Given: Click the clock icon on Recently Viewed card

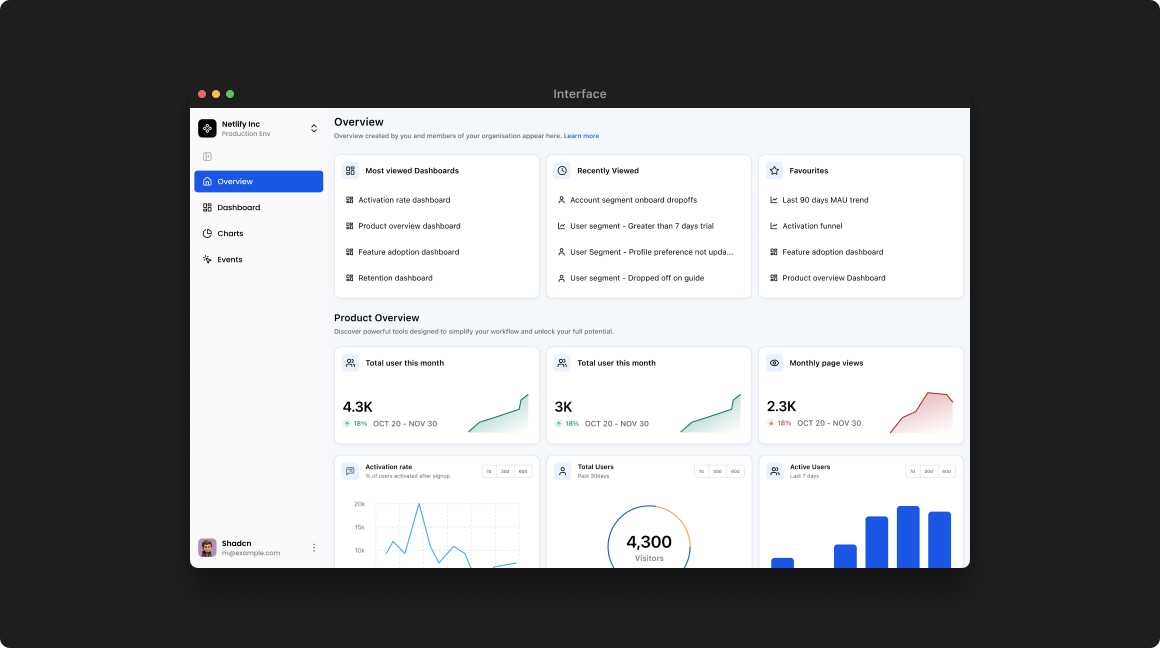Looking at the screenshot, I should [x=560, y=170].
